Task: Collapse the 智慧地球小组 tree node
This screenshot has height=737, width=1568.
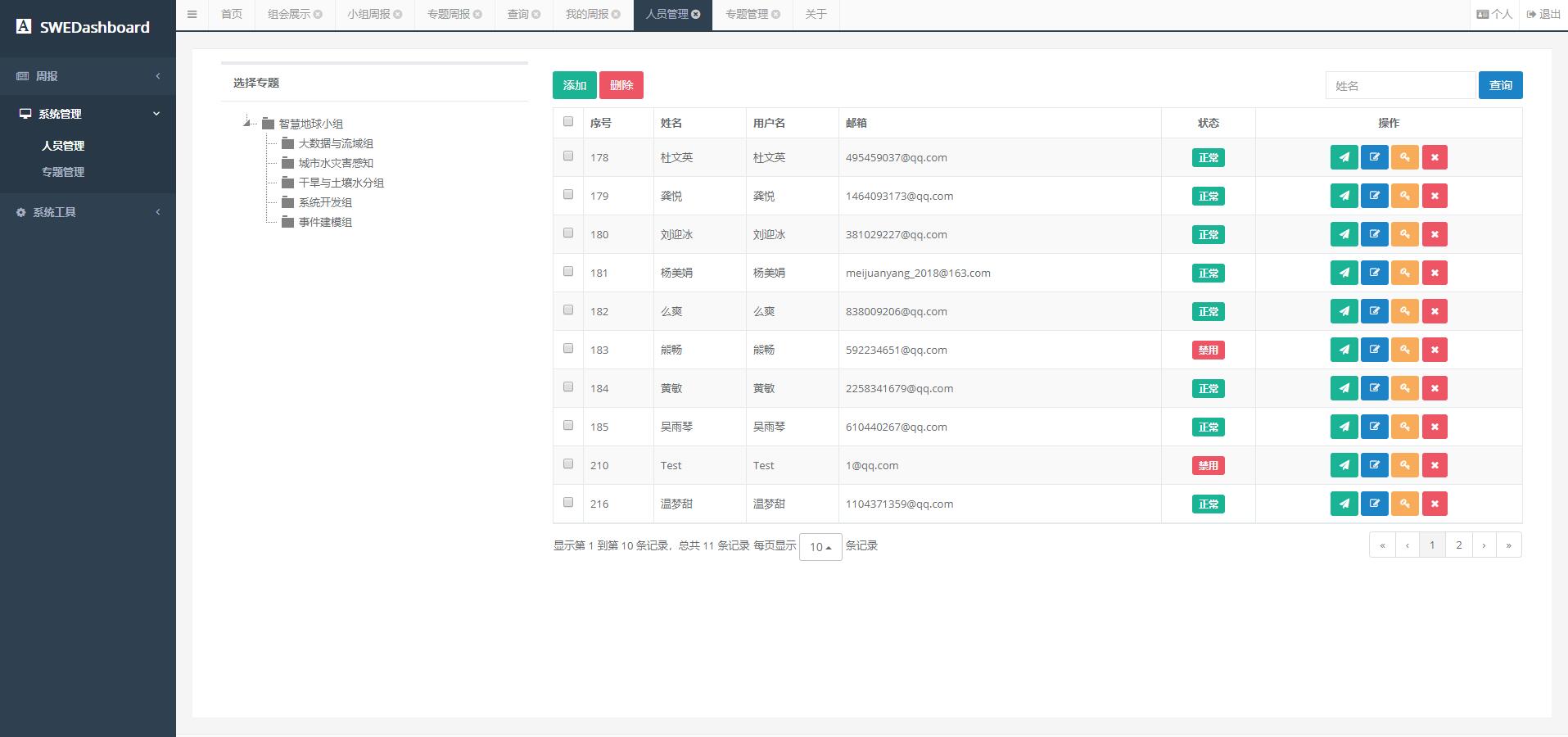Action: click(246, 123)
